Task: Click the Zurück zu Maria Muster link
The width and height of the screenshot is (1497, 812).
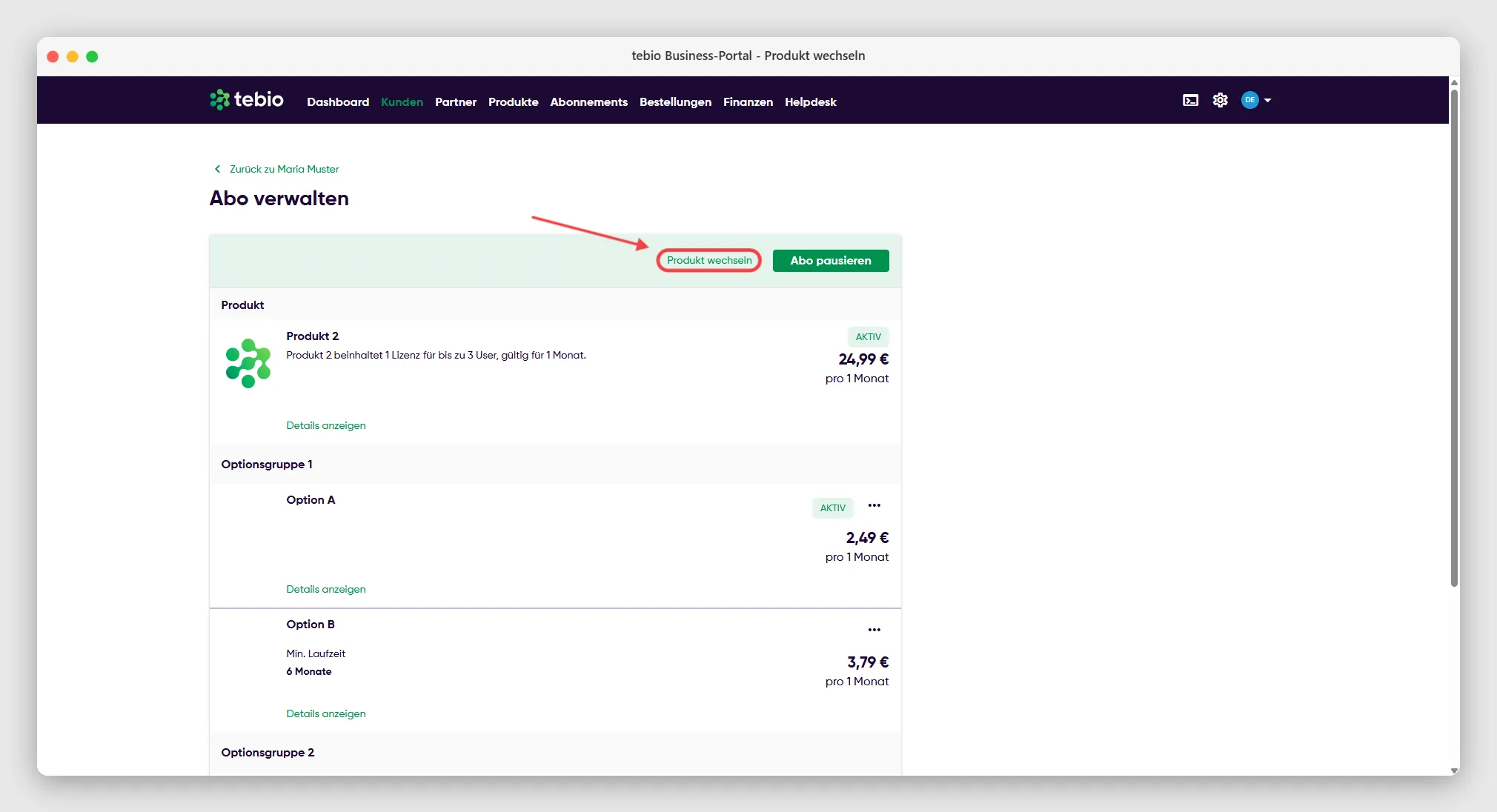Action: [284, 169]
